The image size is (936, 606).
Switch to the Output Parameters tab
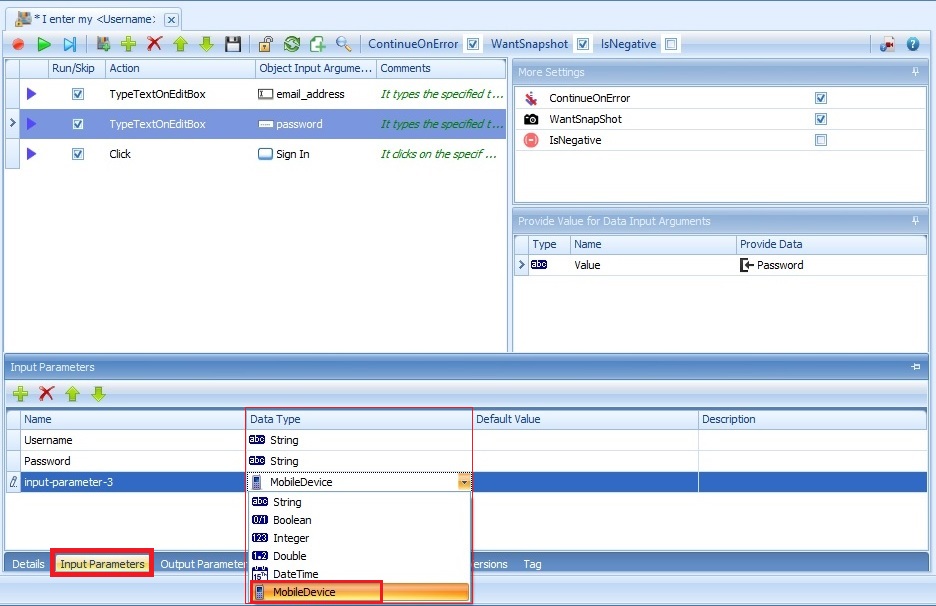203,564
